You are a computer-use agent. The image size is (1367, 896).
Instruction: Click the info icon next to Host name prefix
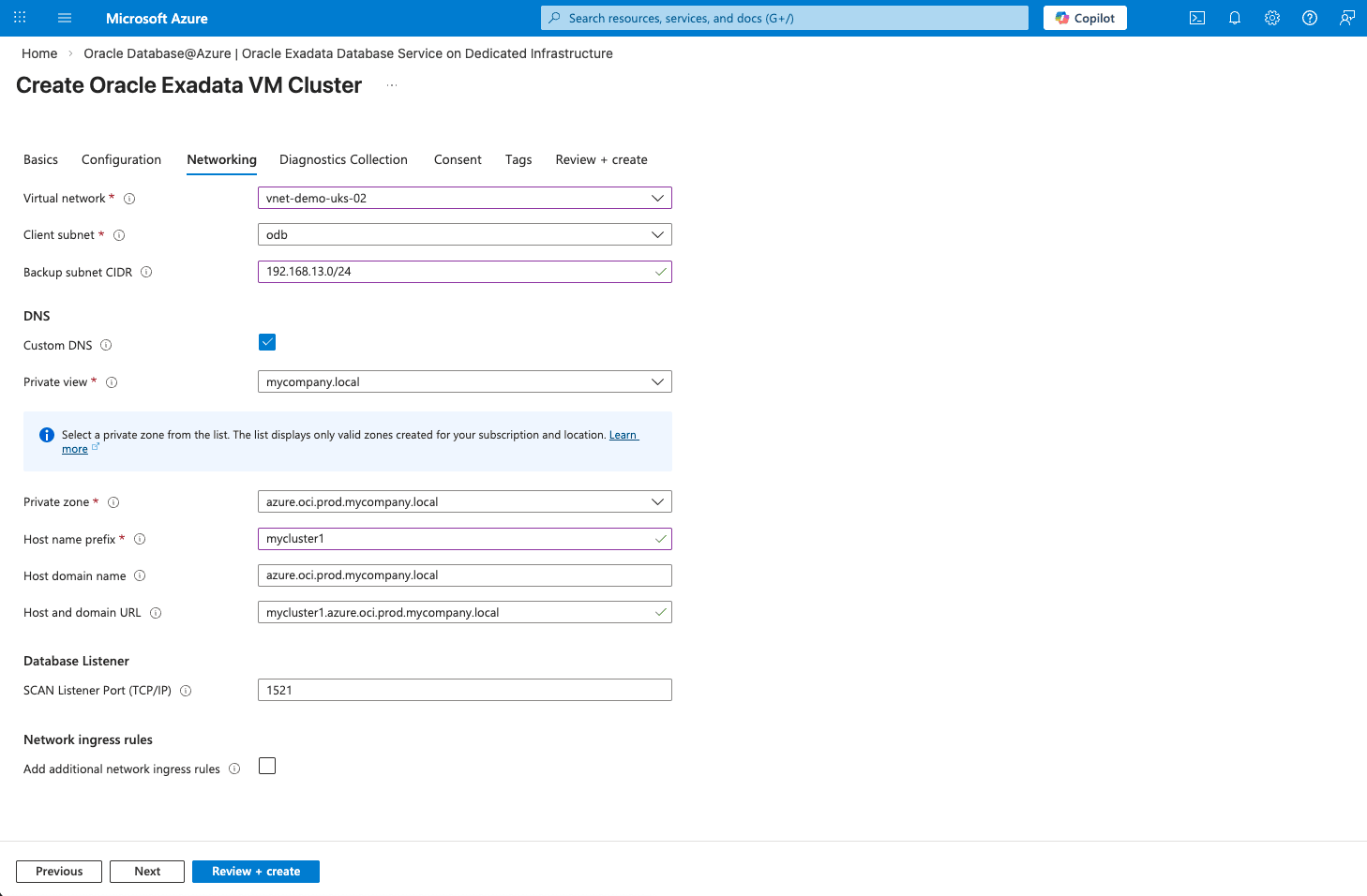tap(139, 539)
